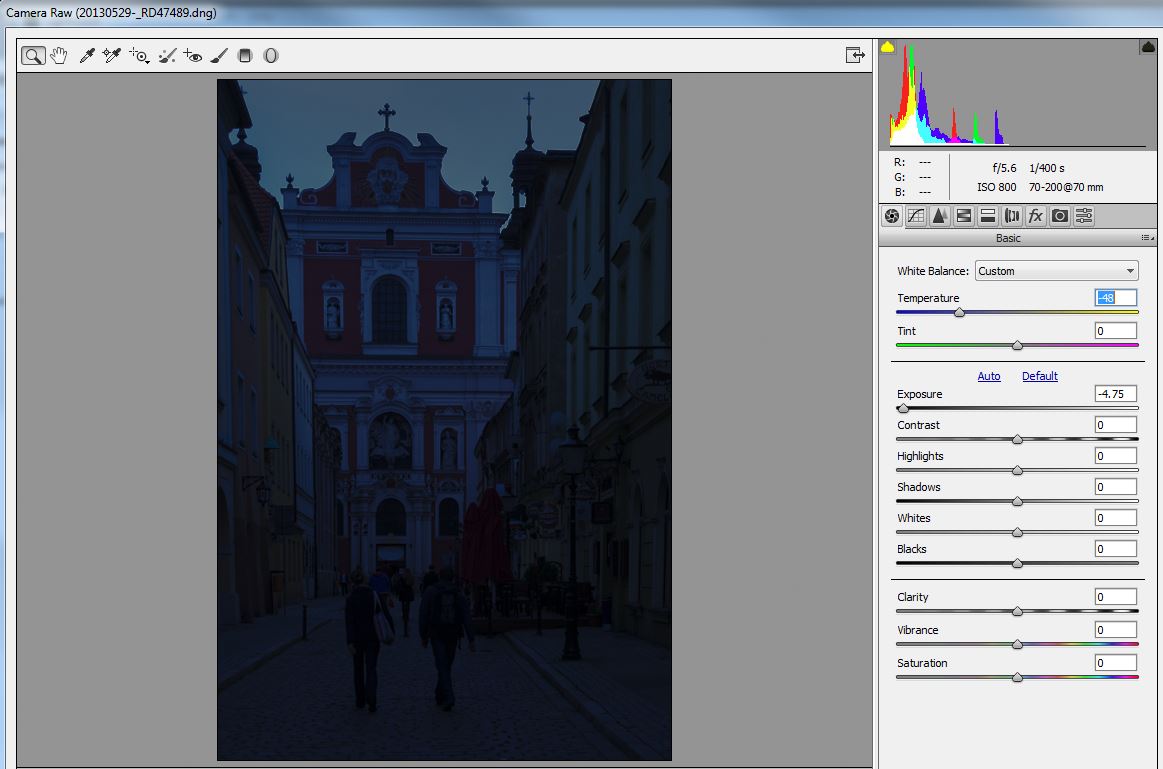Choose the Adjustment Brush tool

219,56
